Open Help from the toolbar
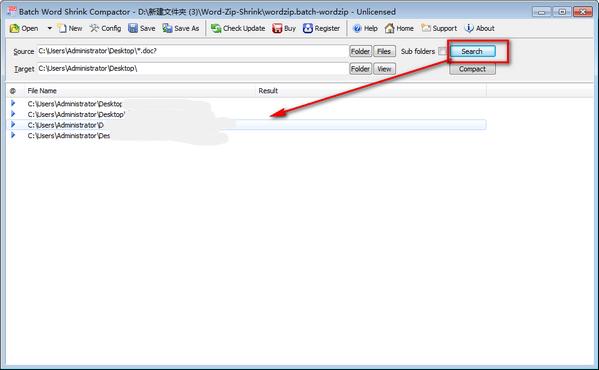 click(x=365, y=28)
